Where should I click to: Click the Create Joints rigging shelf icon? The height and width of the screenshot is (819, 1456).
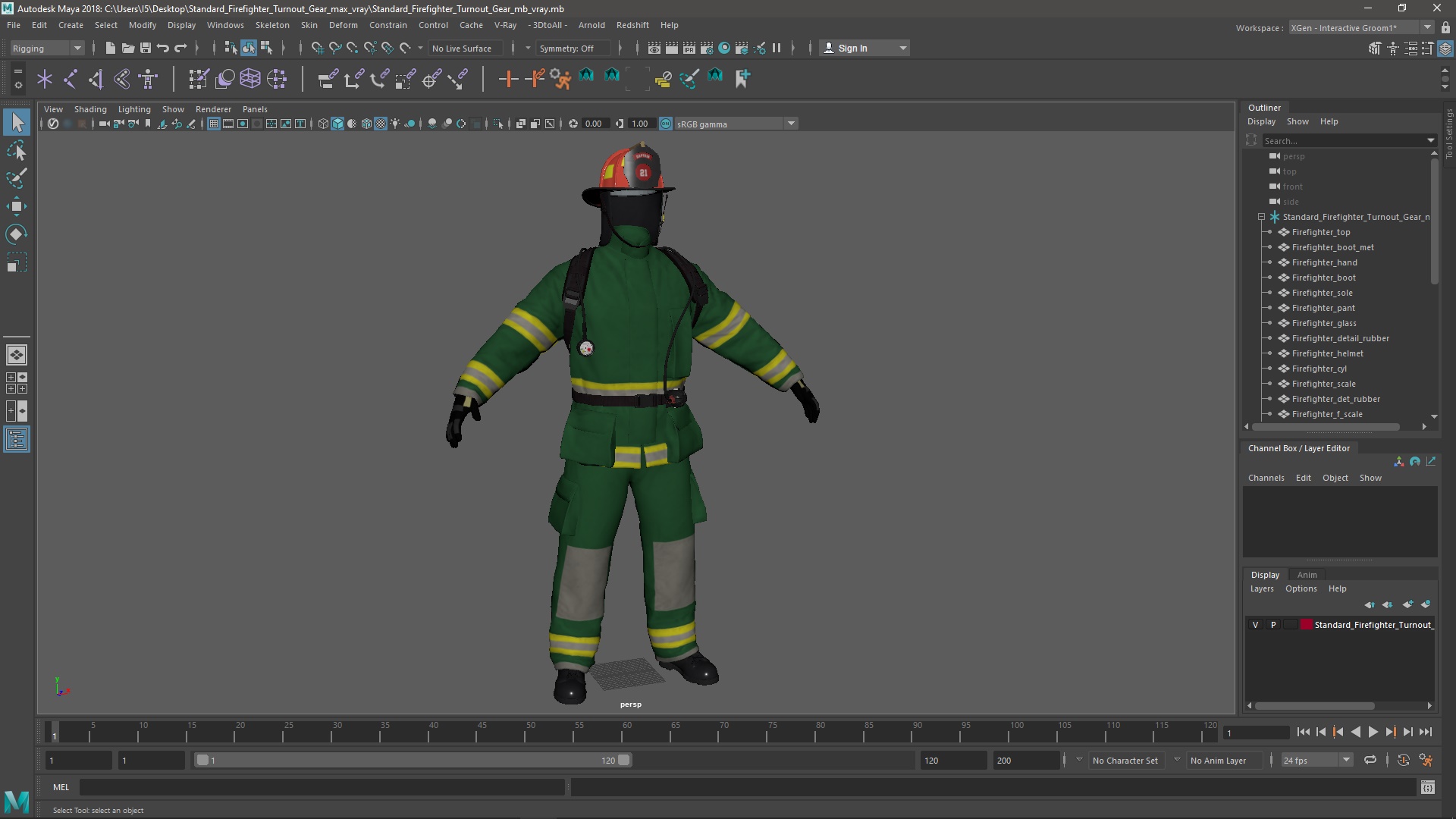click(71, 78)
